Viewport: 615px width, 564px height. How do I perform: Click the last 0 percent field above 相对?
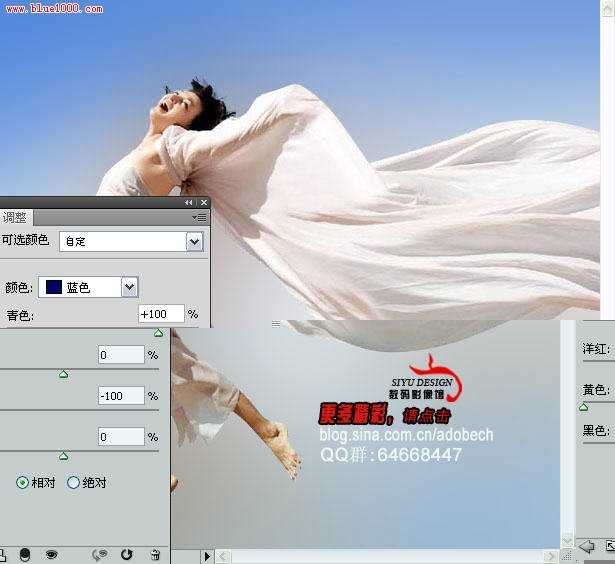click(121, 437)
